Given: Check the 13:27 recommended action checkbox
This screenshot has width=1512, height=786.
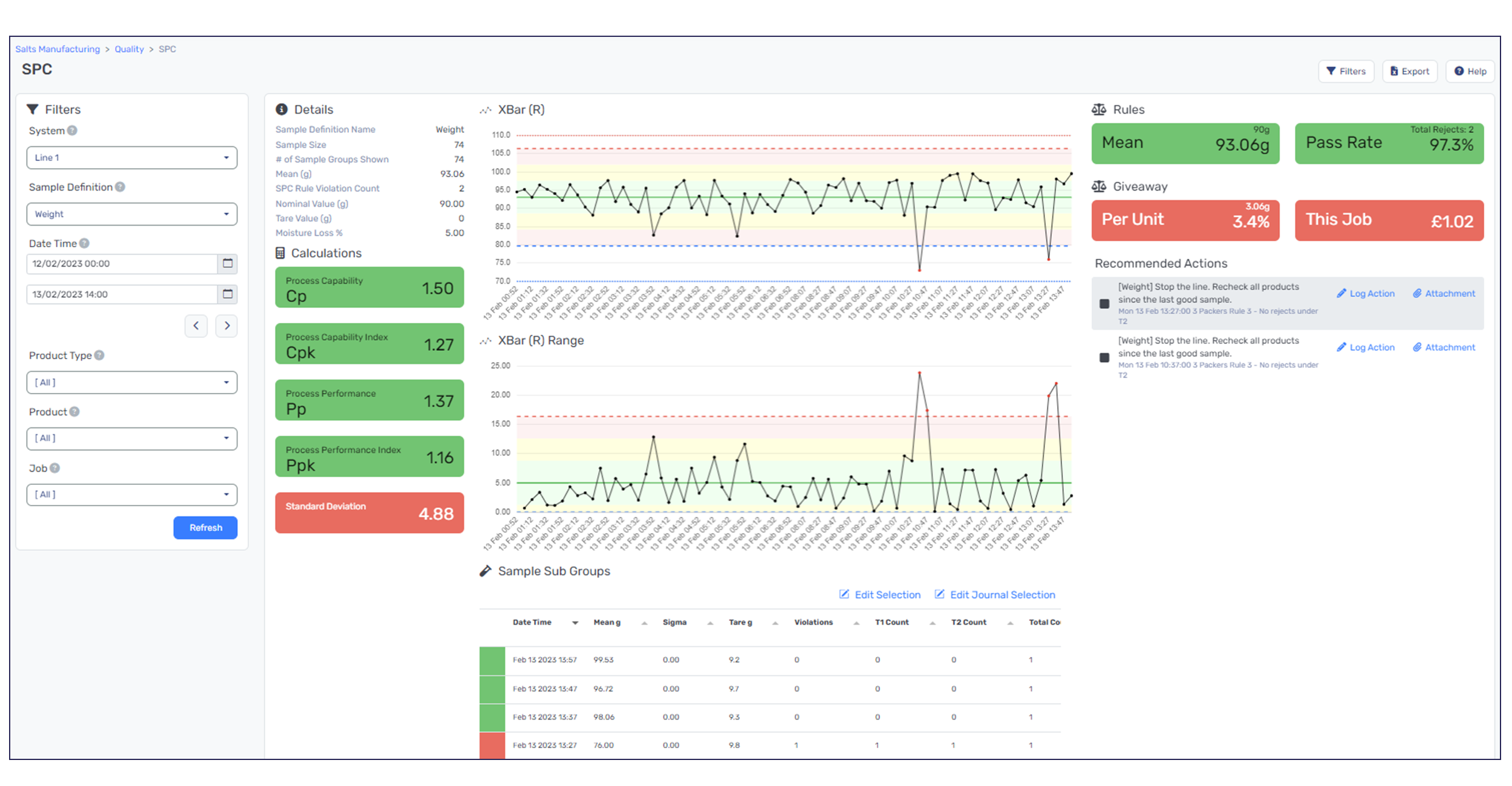Looking at the screenshot, I should coord(1104,304).
